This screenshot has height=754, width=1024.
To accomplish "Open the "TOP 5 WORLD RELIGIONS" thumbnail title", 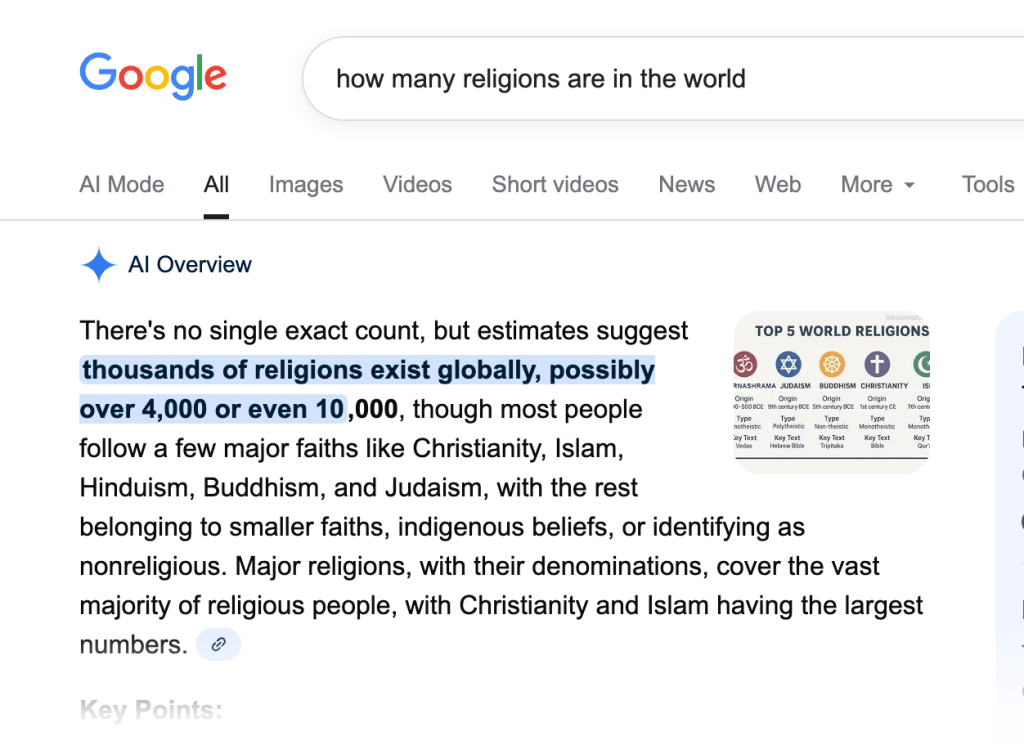I will click(841, 331).
